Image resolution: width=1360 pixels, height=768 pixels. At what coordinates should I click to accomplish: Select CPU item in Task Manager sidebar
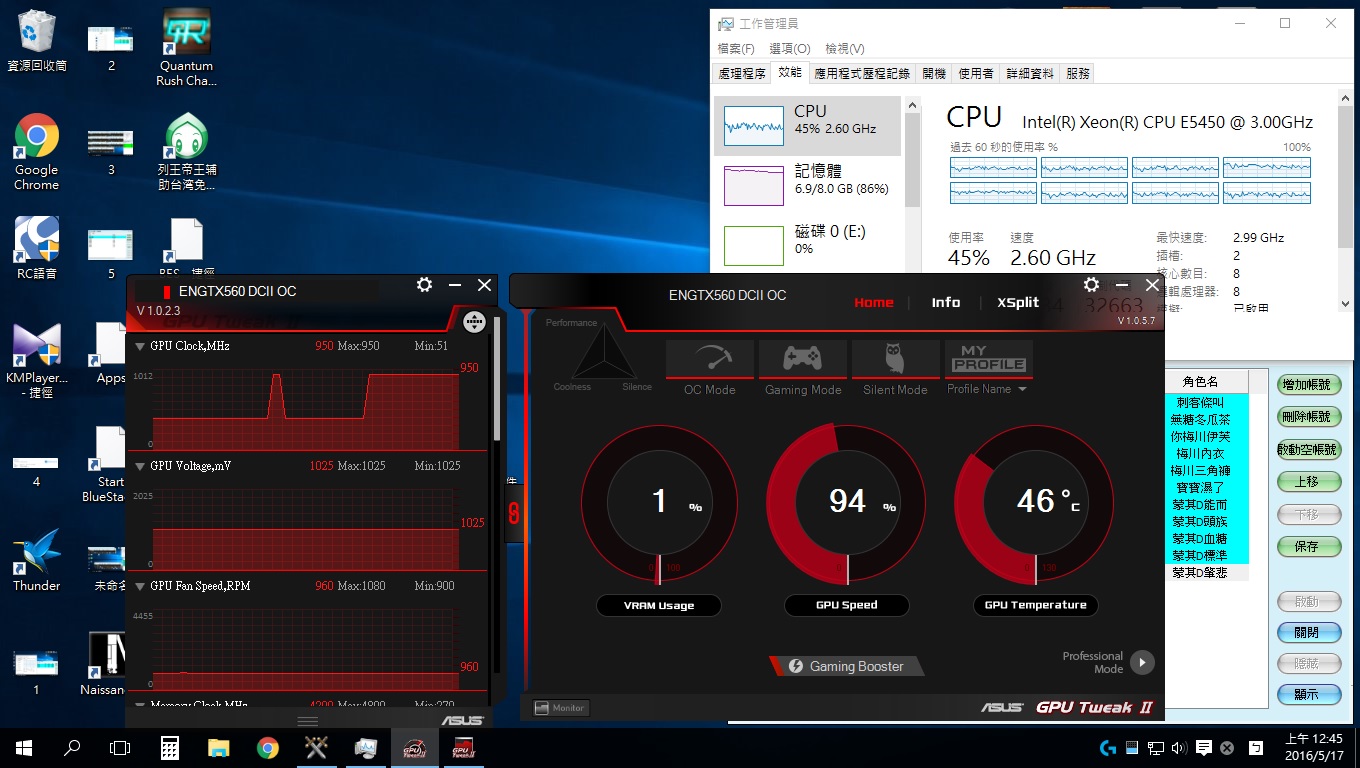click(x=808, y=126)
